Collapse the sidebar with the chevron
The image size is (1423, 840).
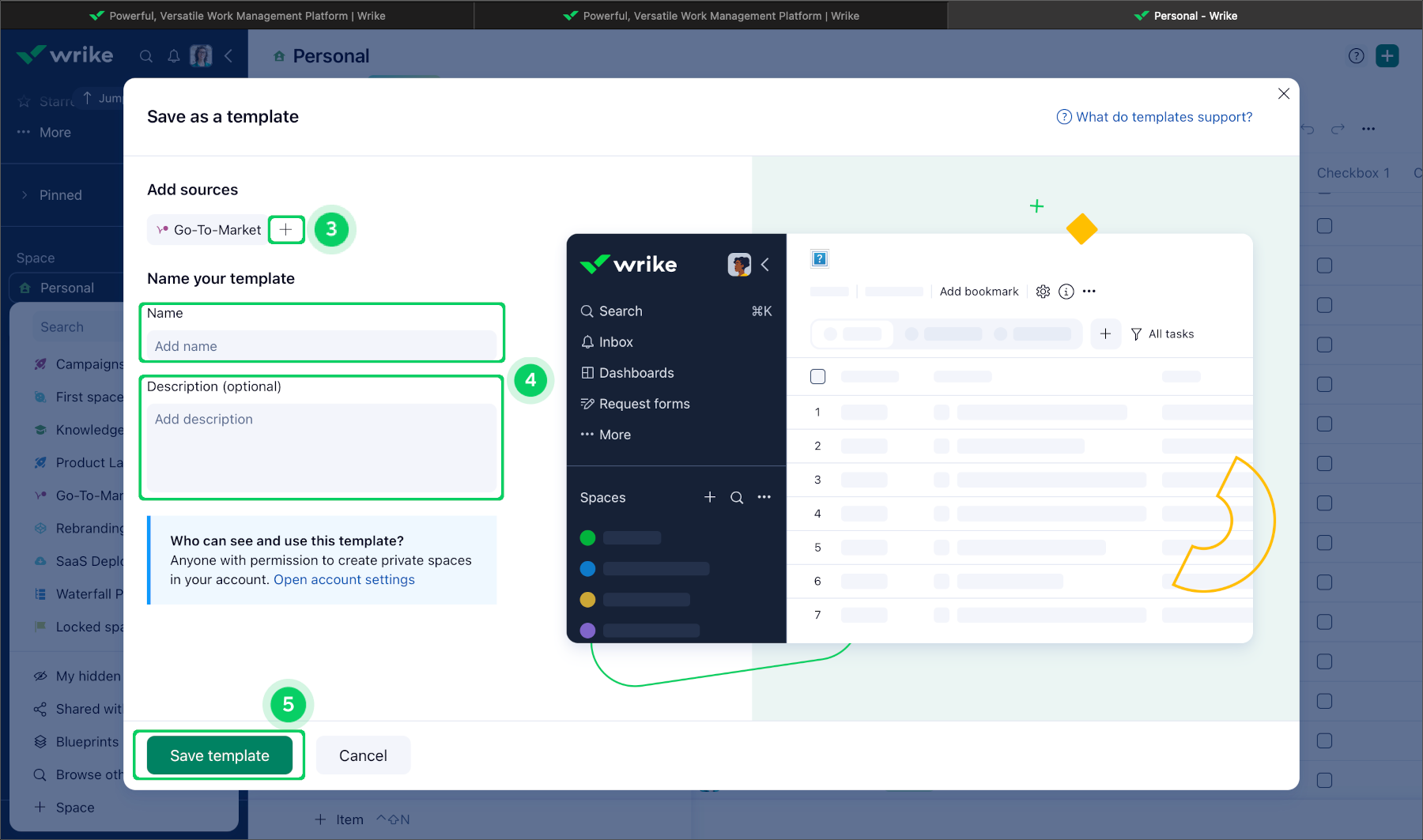click(228, 56)
